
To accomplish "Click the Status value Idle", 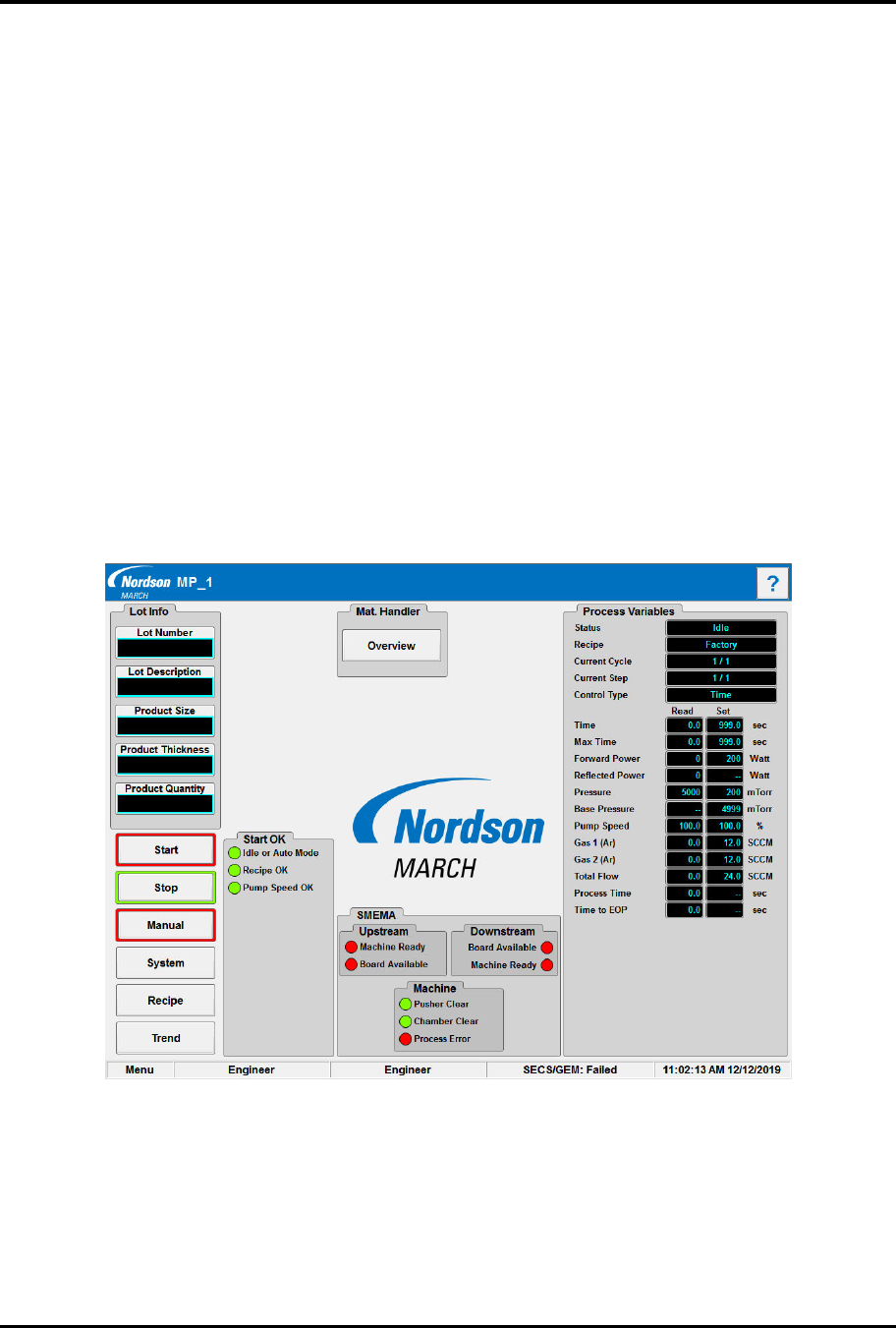I will click(x=721, y=628).
